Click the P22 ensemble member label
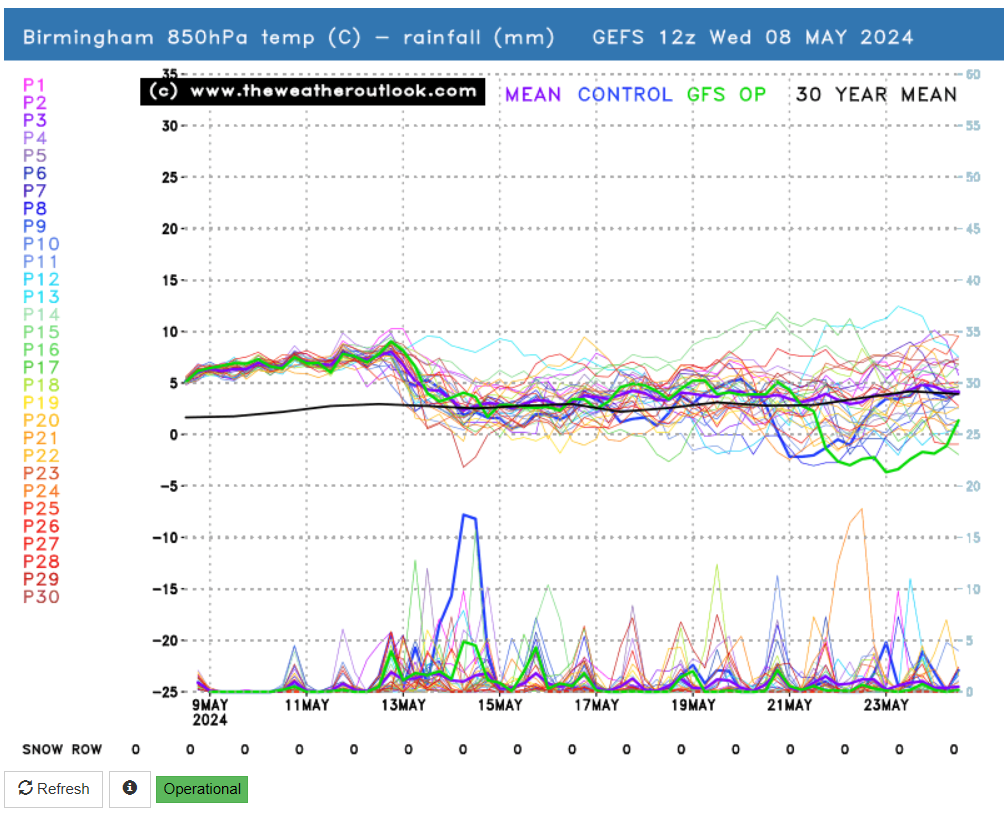1005x813 pixels. tap(41, 455)
